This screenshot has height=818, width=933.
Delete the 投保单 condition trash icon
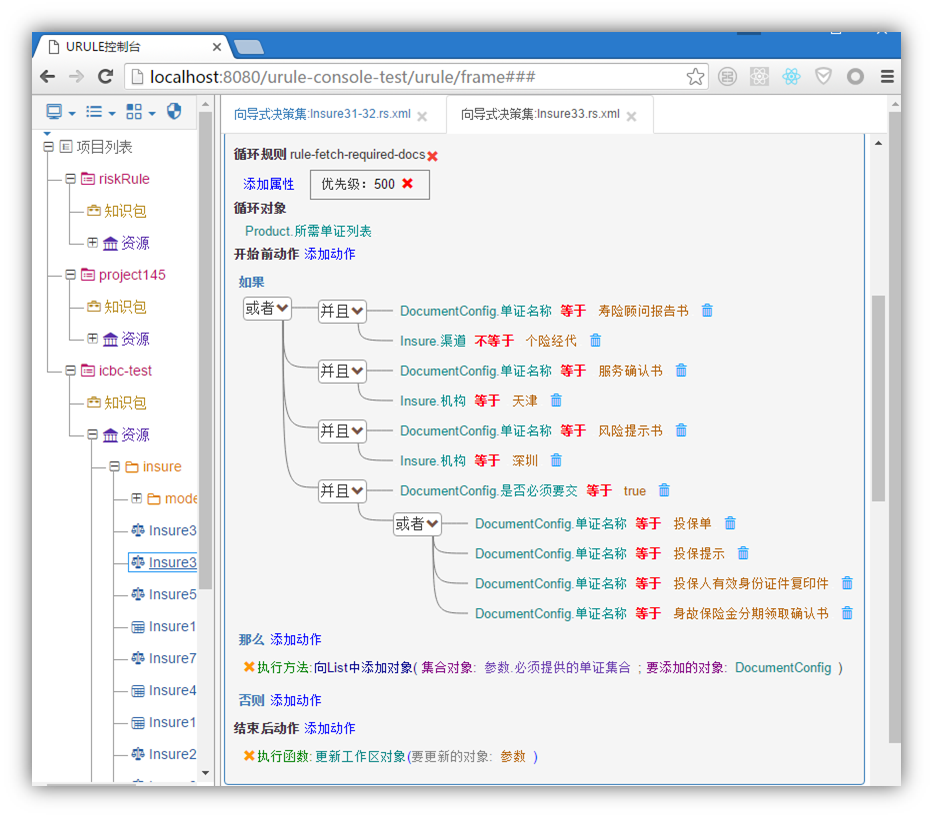point(730,523)
